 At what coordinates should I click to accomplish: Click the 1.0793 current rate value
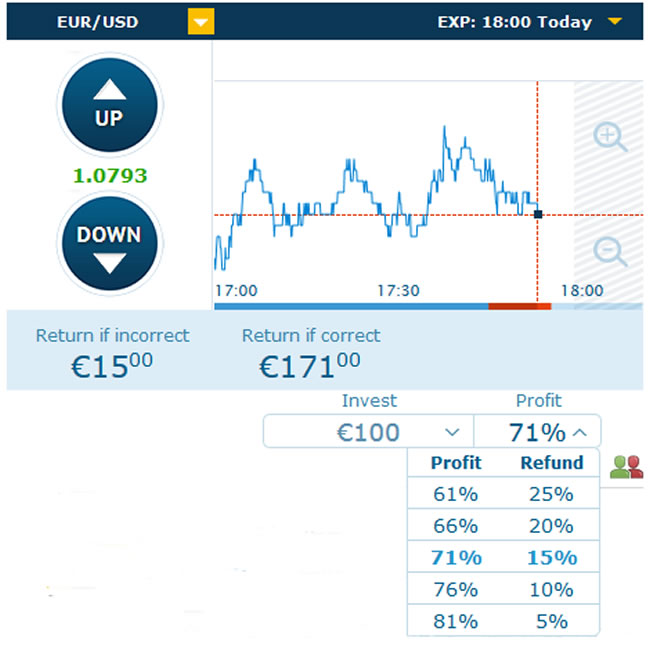point(110,175)
